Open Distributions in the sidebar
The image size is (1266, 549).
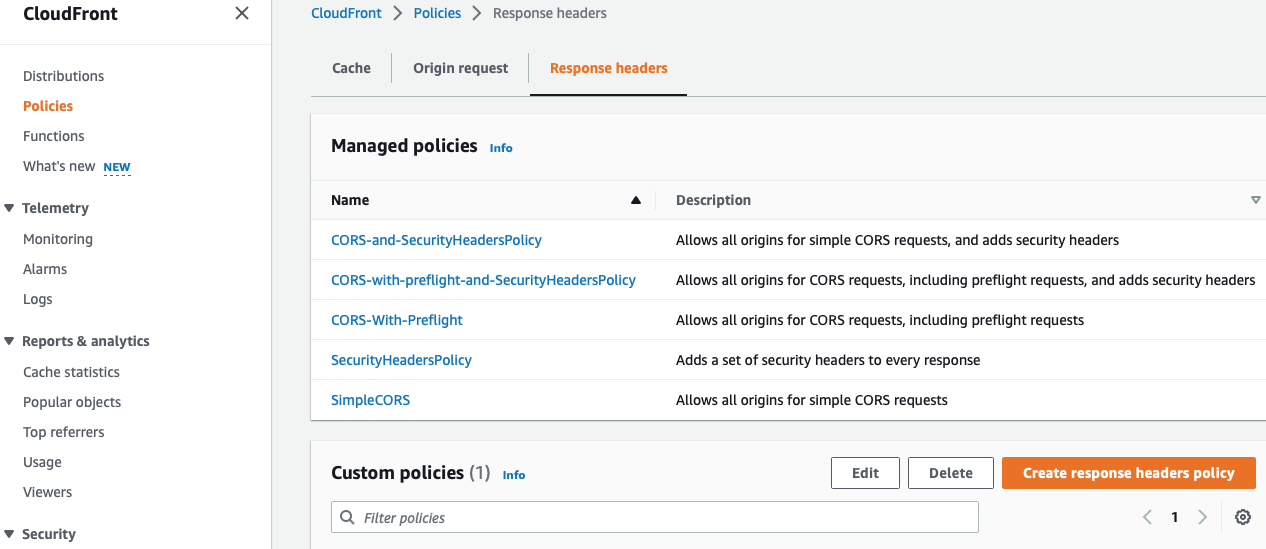tap(63, 76)
